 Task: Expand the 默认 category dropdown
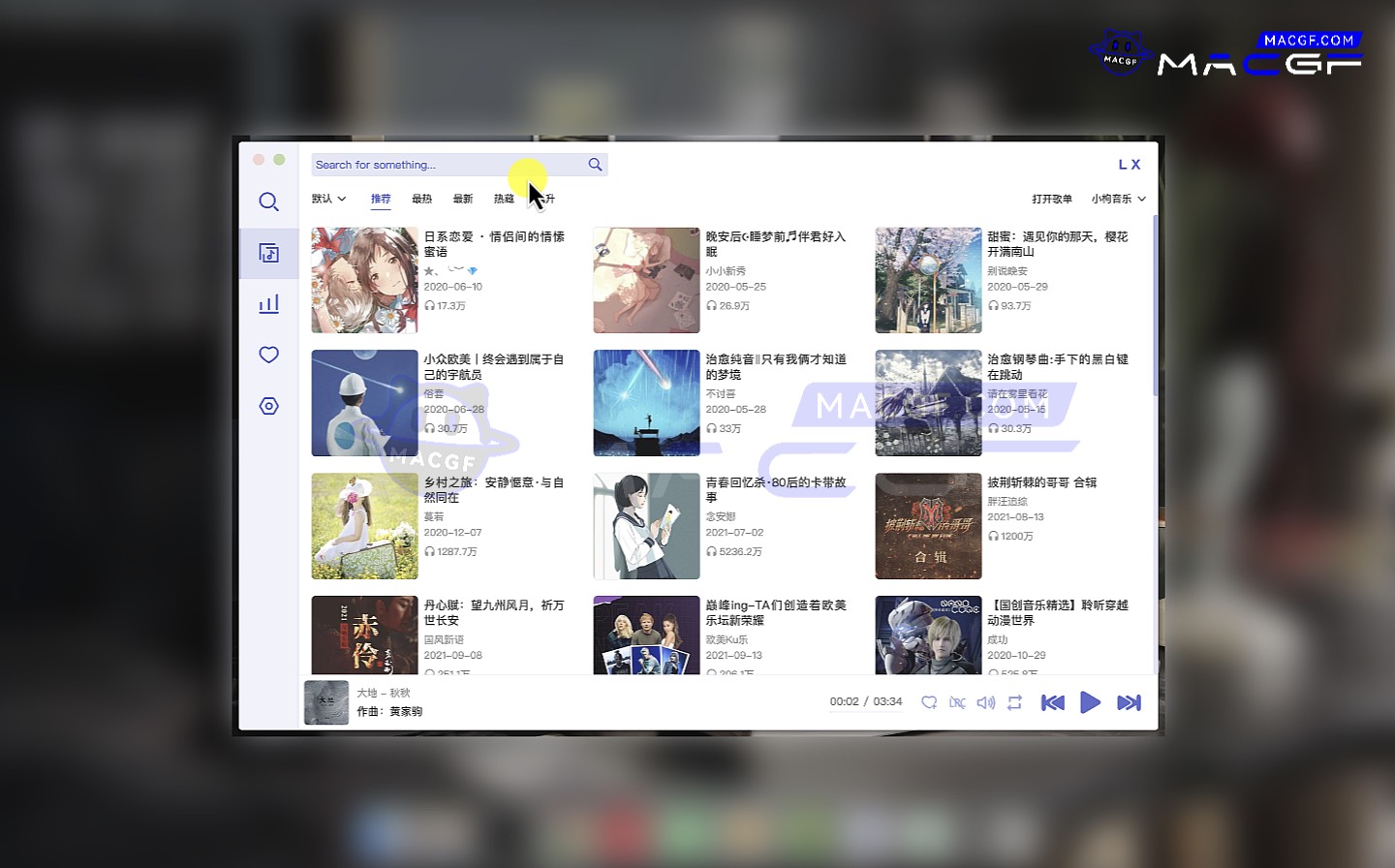tap(328, 199)
